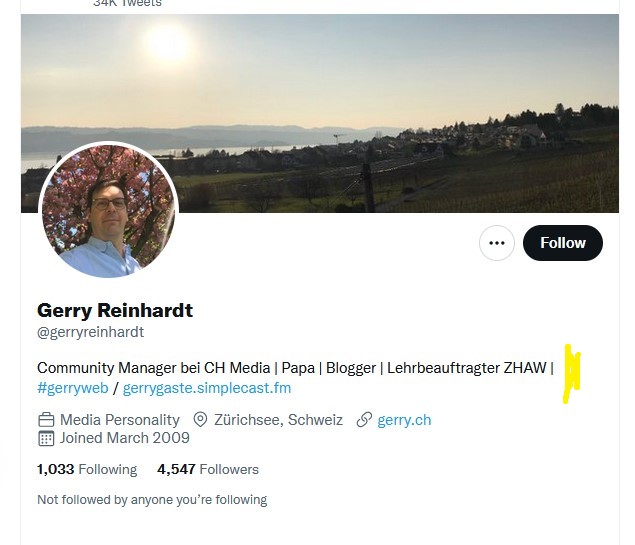Click "Not followed by anyone you're following"
The image size is (635, 545).
[x=152, y=500]
